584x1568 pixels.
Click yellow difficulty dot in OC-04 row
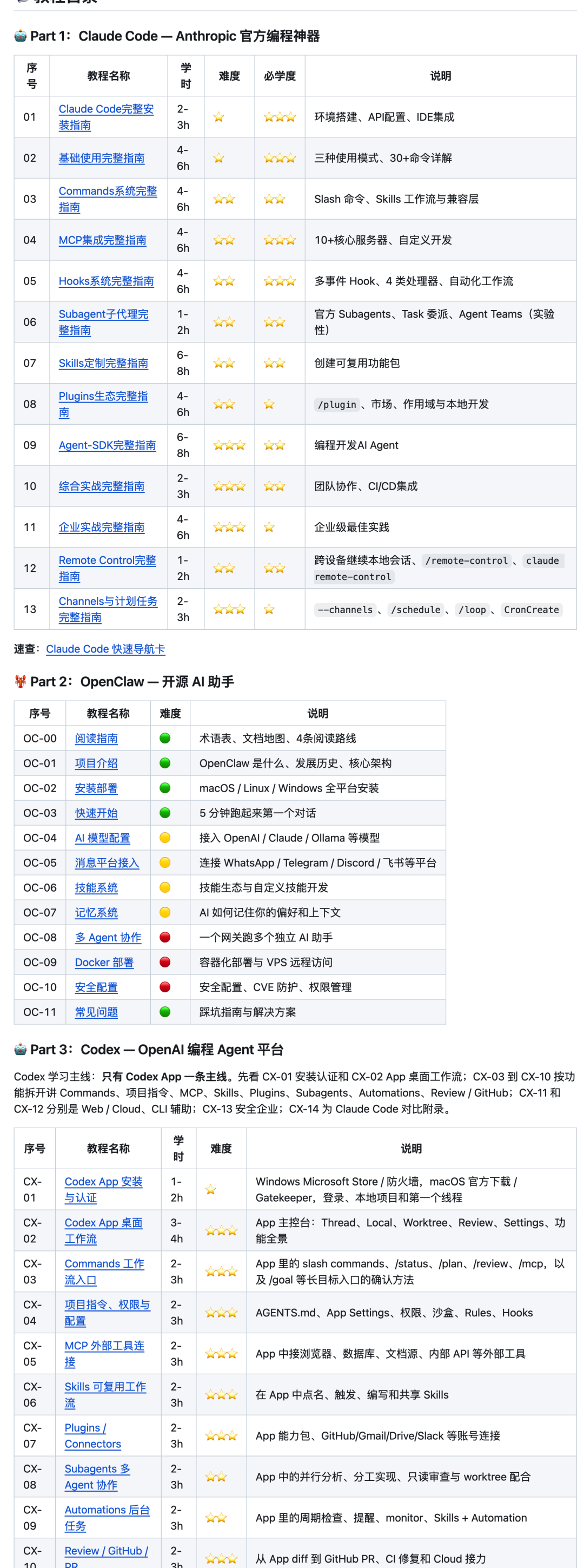165,838
